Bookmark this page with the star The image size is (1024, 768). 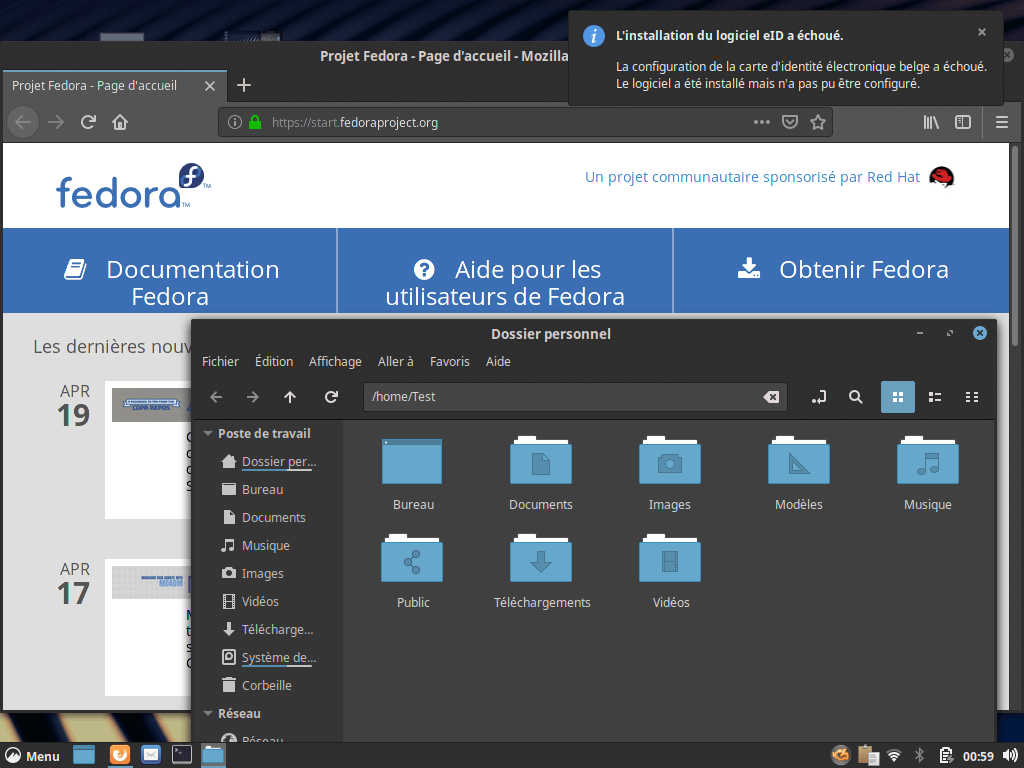[818, 122]
